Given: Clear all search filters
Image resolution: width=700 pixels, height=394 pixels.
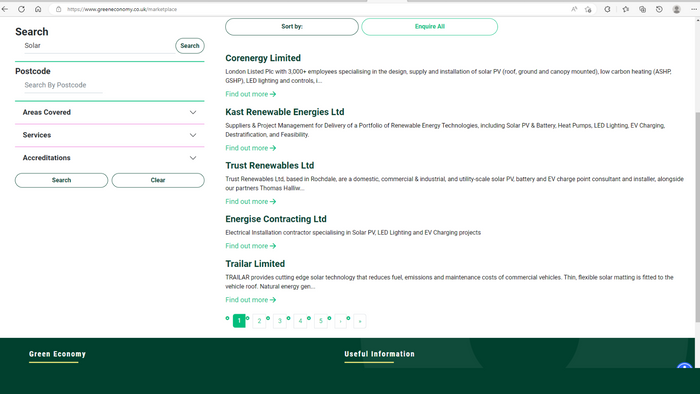Looking at the screenshot, I should 158,180.
